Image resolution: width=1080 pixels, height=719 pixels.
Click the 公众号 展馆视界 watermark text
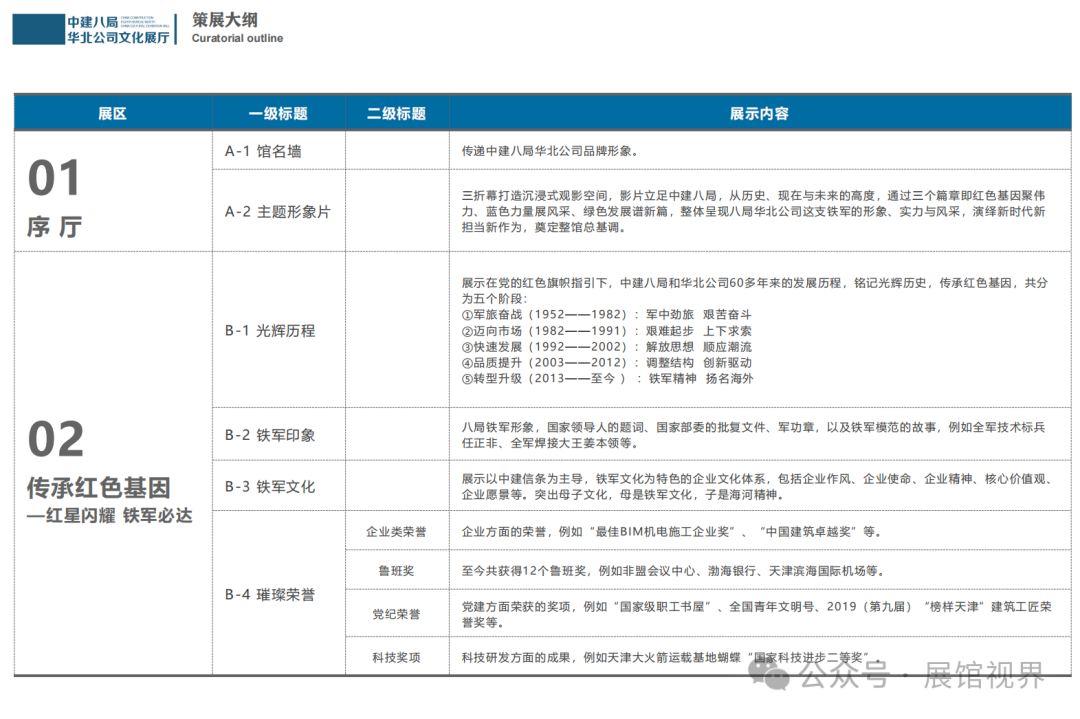(922, 677)
